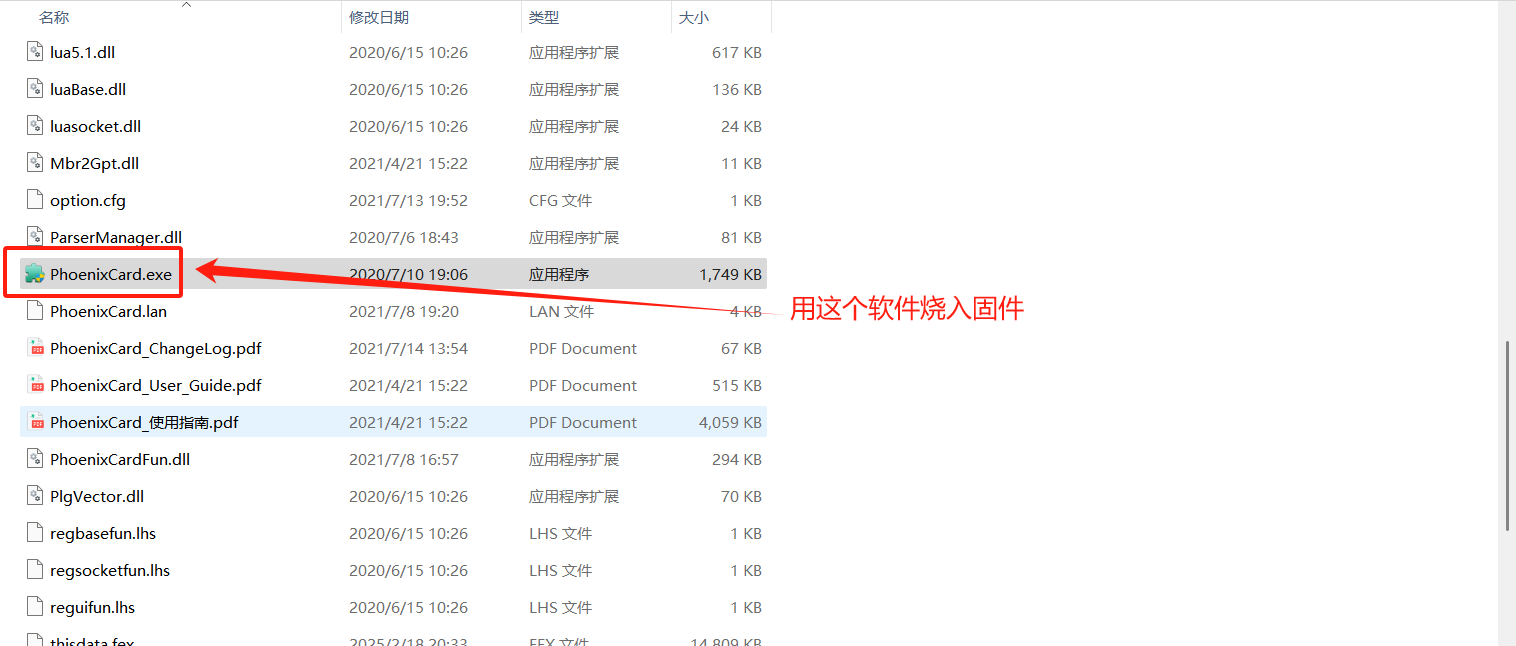Select the luaBase.dll file icon
The image size is (1516, 646).
point(35,89)
